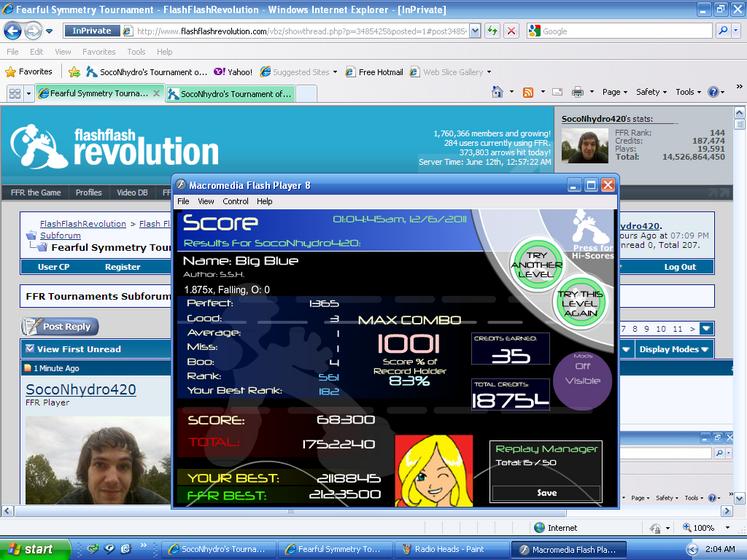The width and height of the screenshot is (747, 560).
Task: Open the IE Tools menu in menu bar
Action: pos(136,52)
